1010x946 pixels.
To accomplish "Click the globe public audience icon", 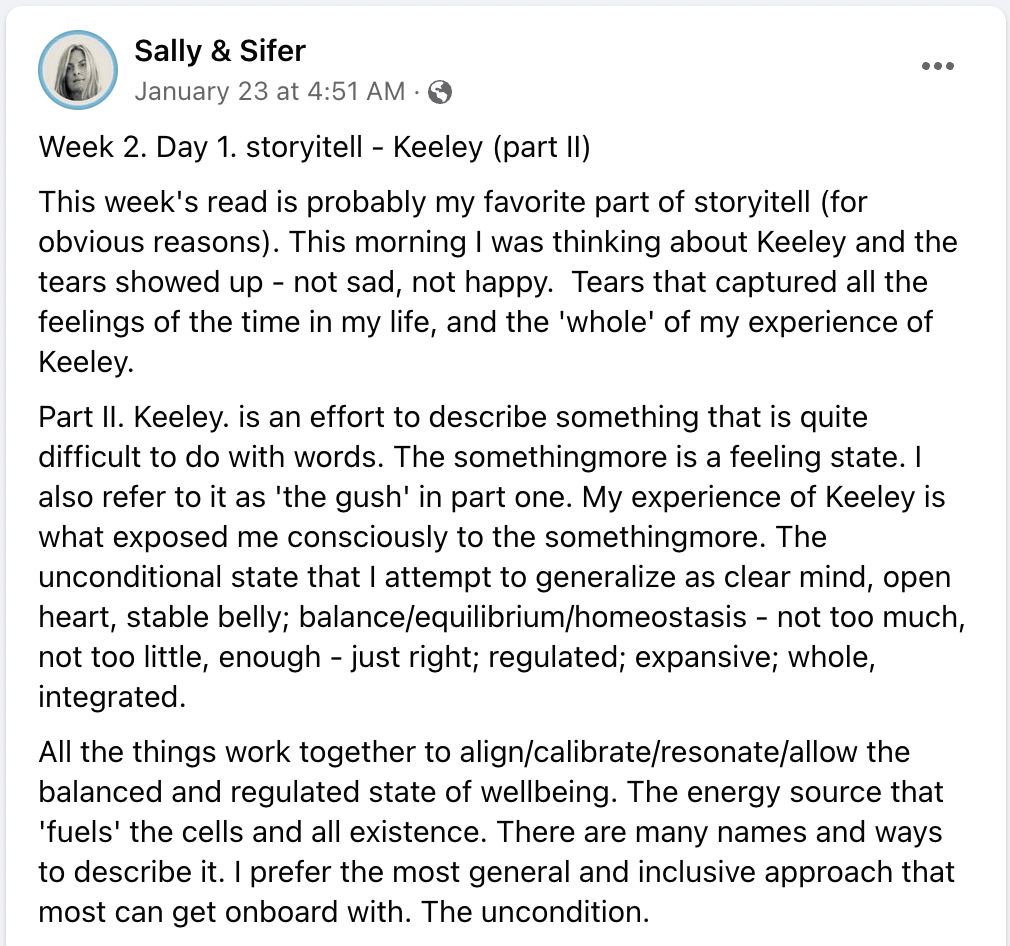I will click(x=439, y=92).
